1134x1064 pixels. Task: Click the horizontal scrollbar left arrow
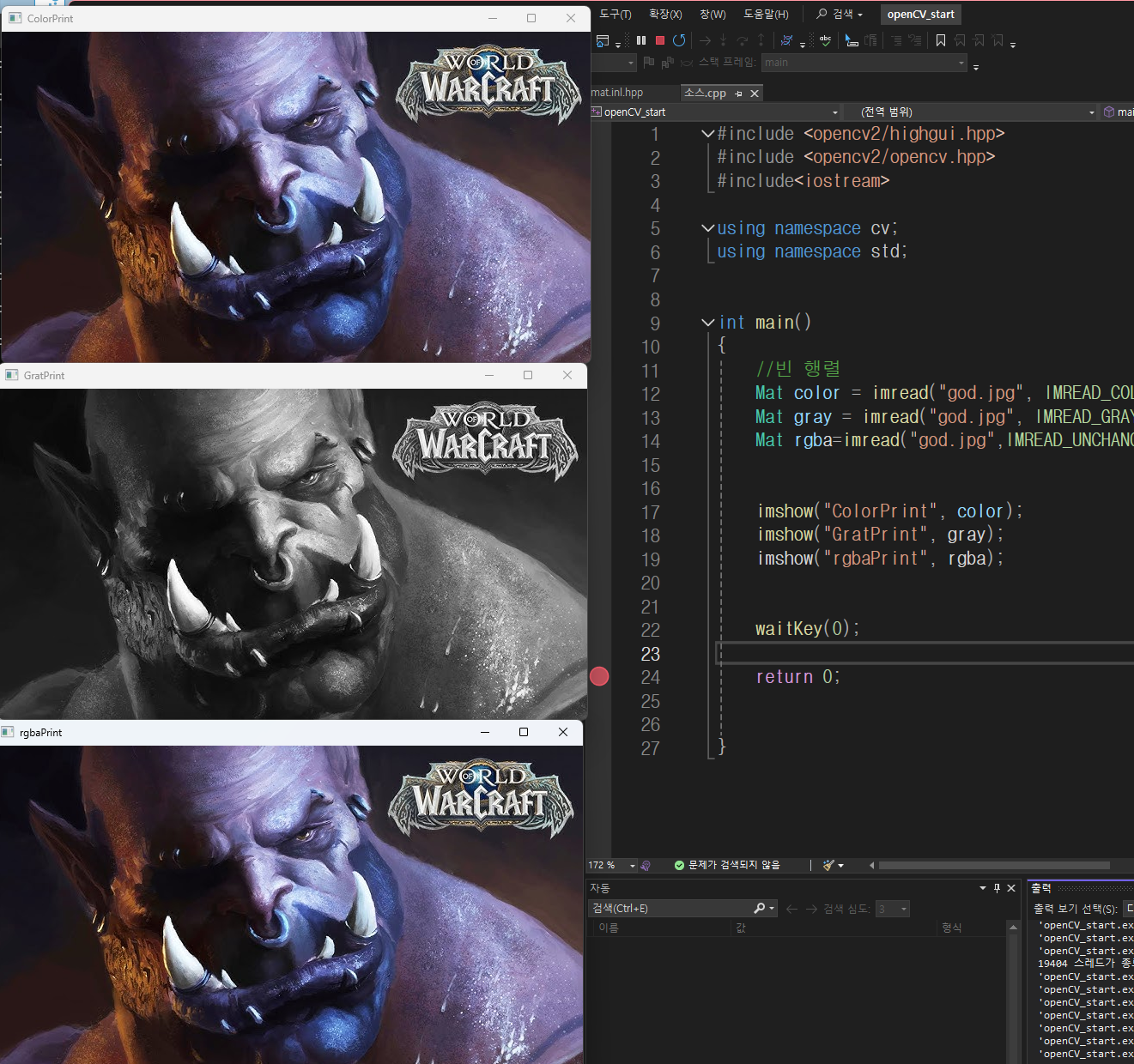871,865
